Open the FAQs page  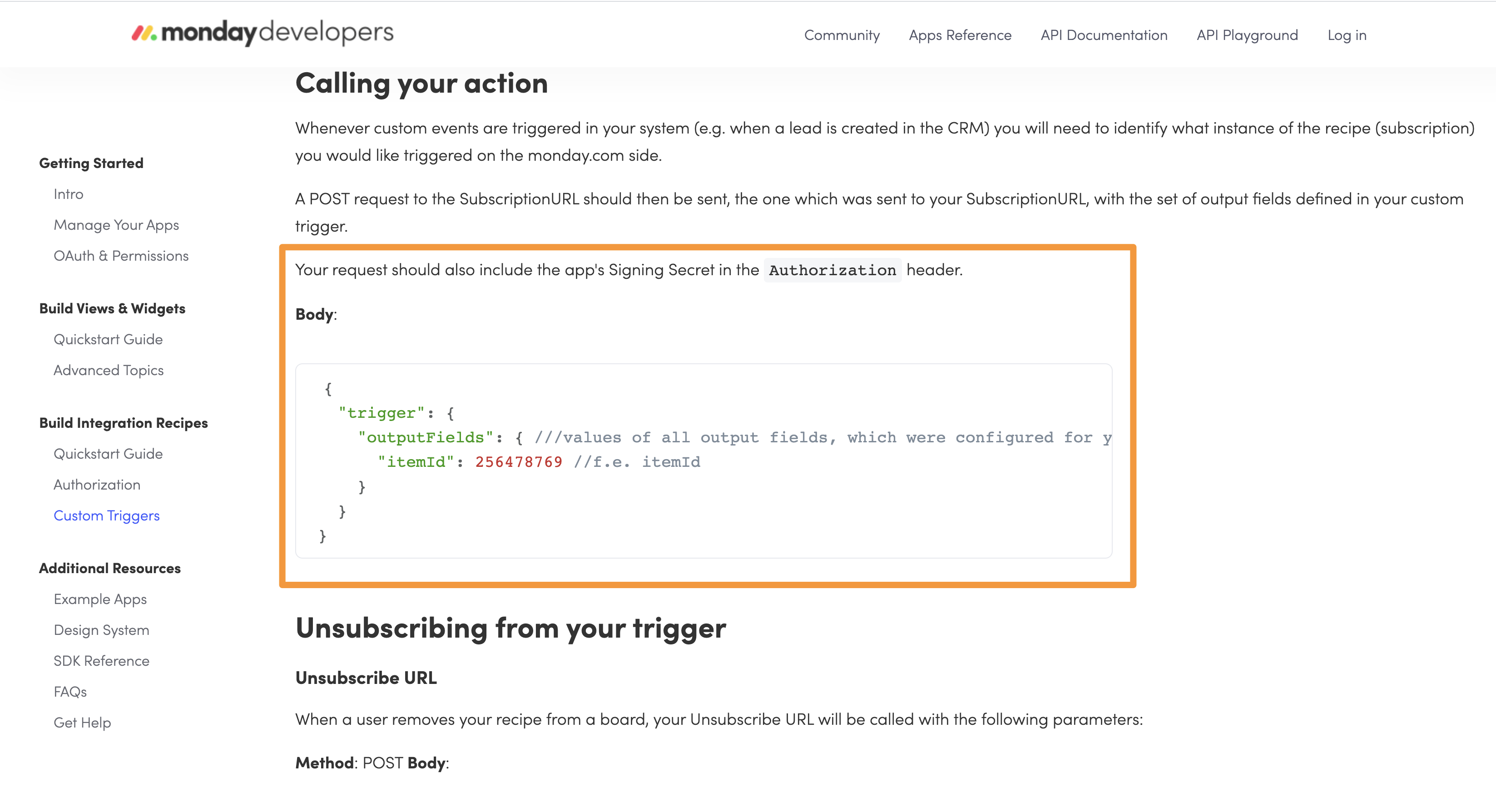(69, 691)
